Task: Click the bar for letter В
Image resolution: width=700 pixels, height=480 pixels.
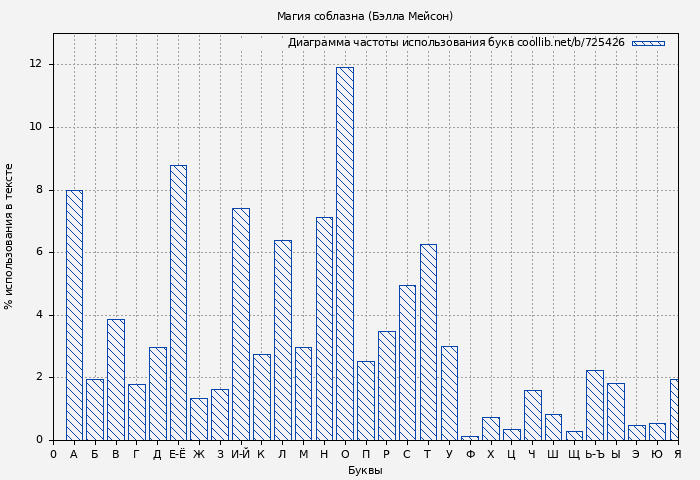Action: 116,379
